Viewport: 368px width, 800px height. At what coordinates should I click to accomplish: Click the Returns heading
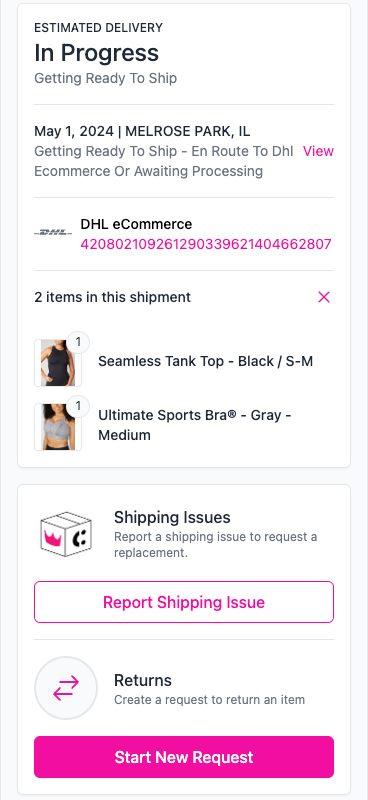coord(143,680)
